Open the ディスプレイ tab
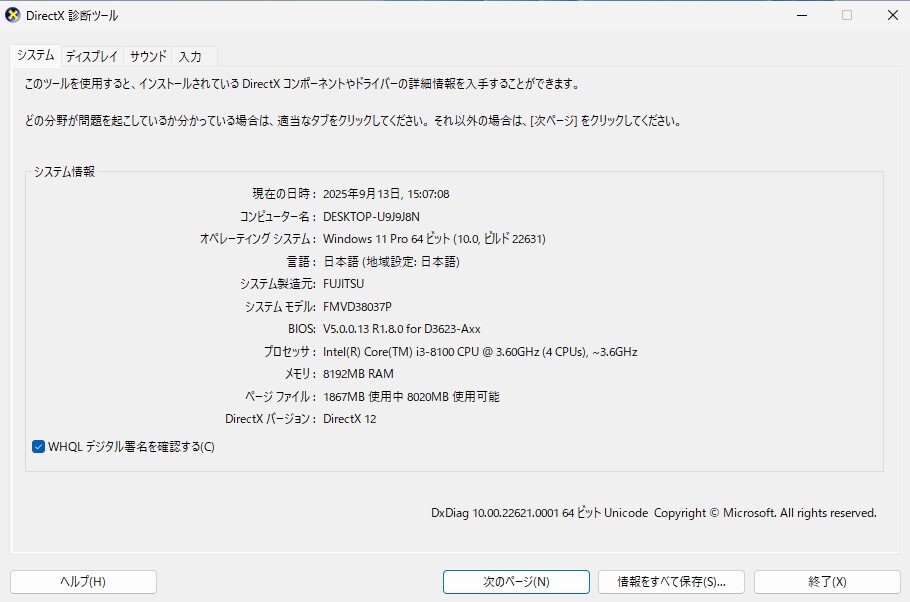The height and width of the screenshot is (602, 910). click(x=92, y=56)
